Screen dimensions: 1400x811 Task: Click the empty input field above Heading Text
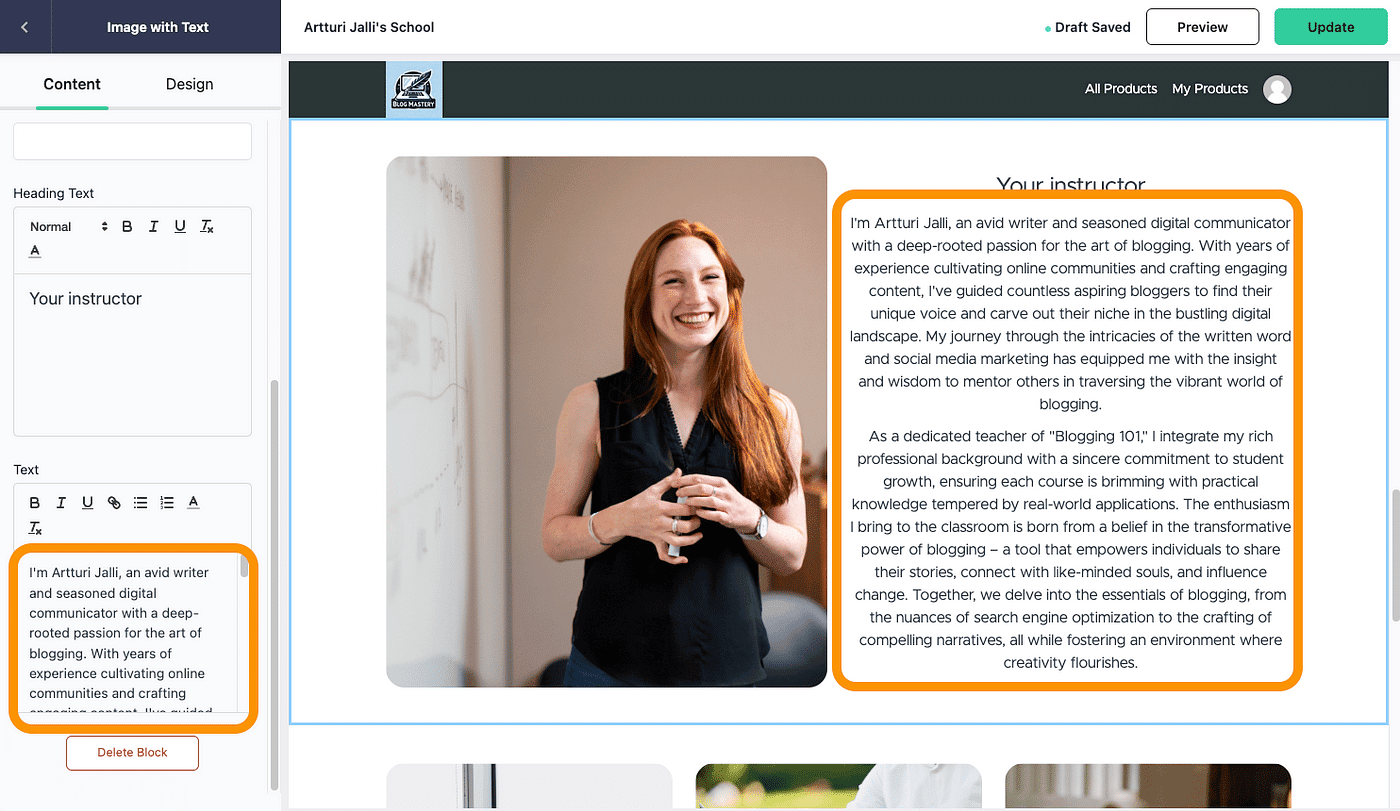point(132,141)
